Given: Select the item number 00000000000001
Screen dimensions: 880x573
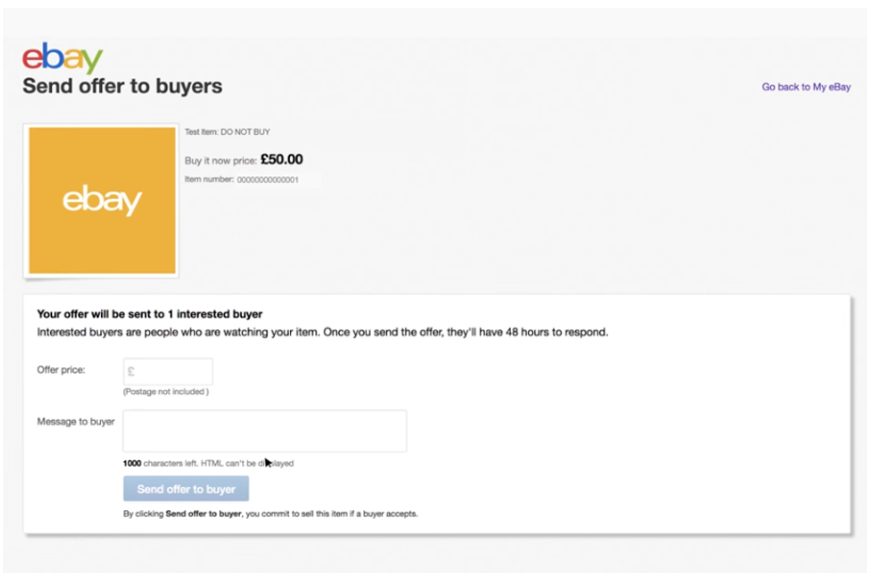Looking at the screenshot, I should click(268, 180).
